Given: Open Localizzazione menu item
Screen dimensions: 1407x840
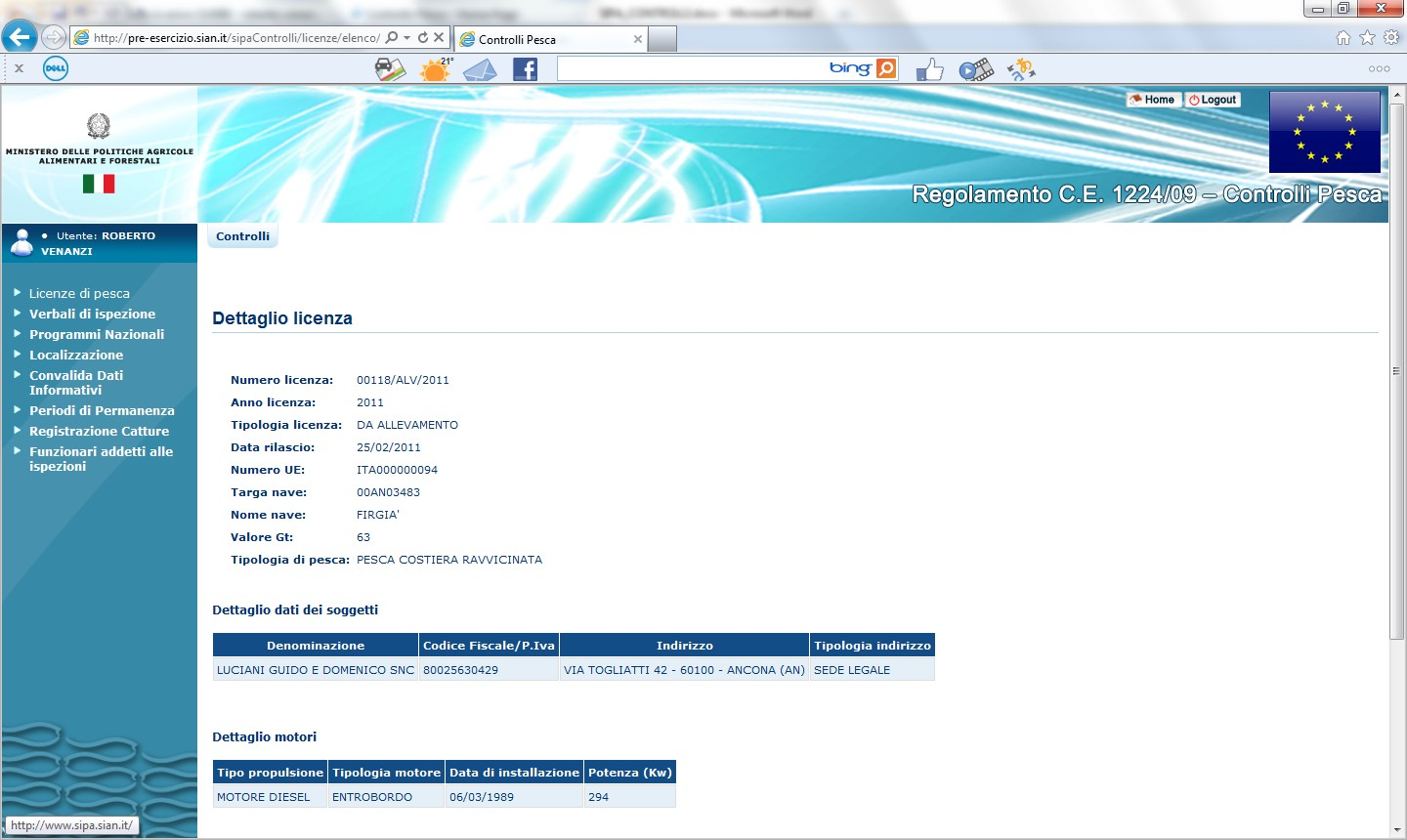Looking at the screenshot, I should (x=76, y=355).
